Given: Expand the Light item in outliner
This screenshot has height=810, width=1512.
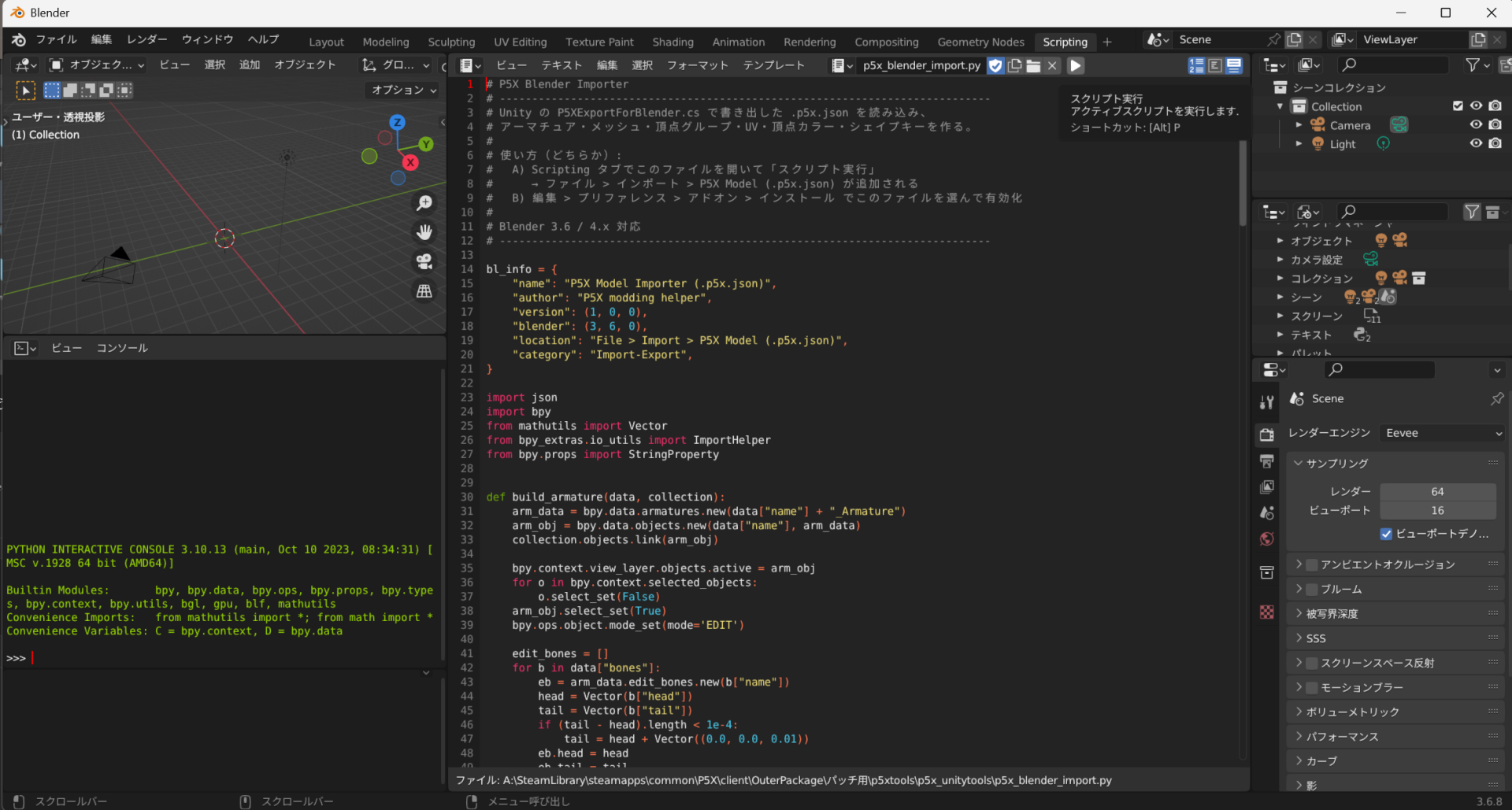Looking at the screenshot, I should [x=1299, y=144].
